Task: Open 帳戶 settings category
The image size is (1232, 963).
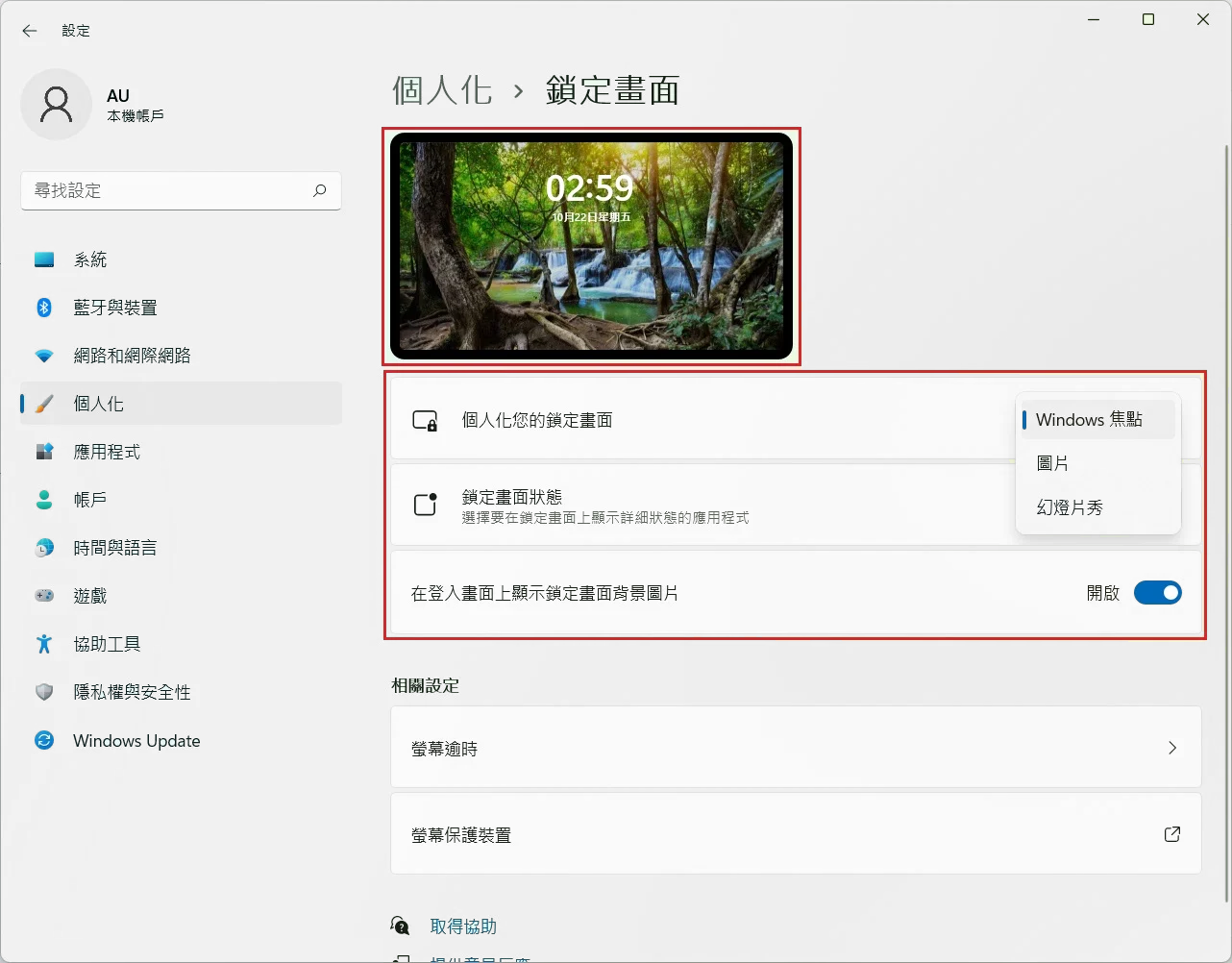Action: click(x=181, y=500)
